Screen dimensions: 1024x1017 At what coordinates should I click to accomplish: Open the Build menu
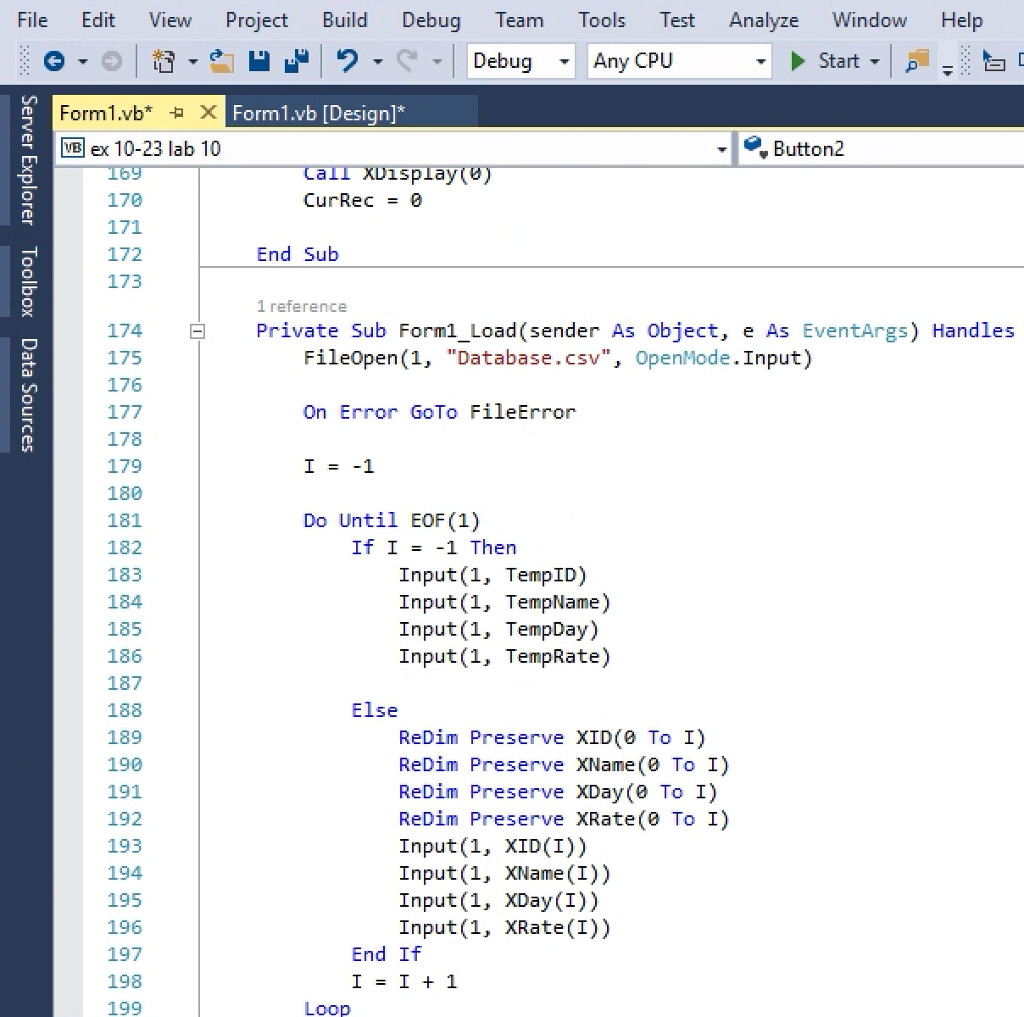344,20
